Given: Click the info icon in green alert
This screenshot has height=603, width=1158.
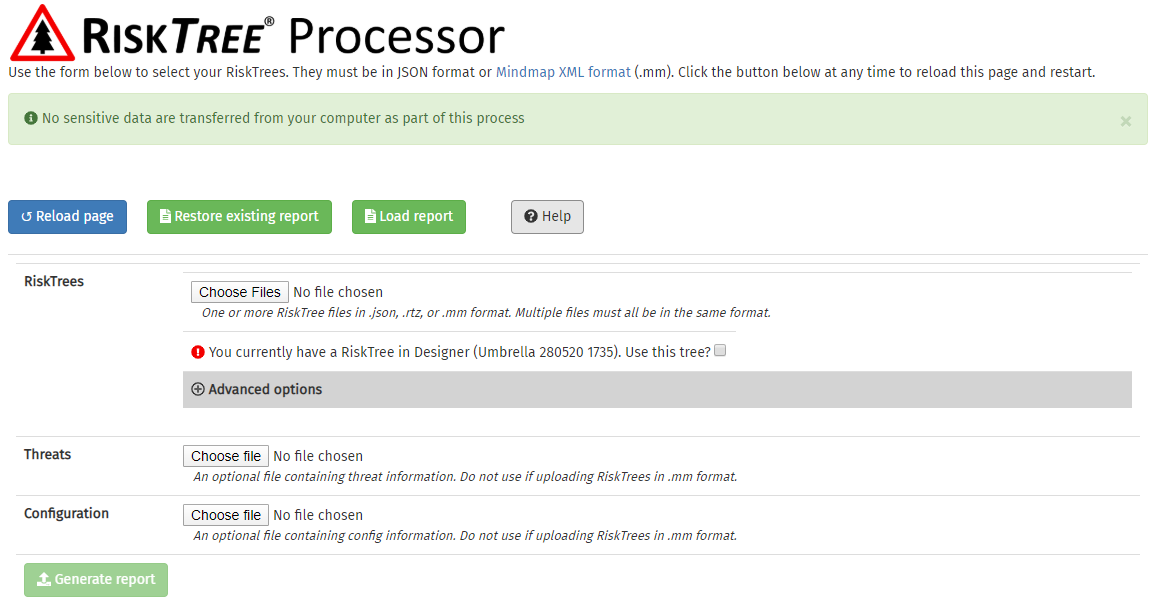Looking at the screenshot, I should pos(31,118).
